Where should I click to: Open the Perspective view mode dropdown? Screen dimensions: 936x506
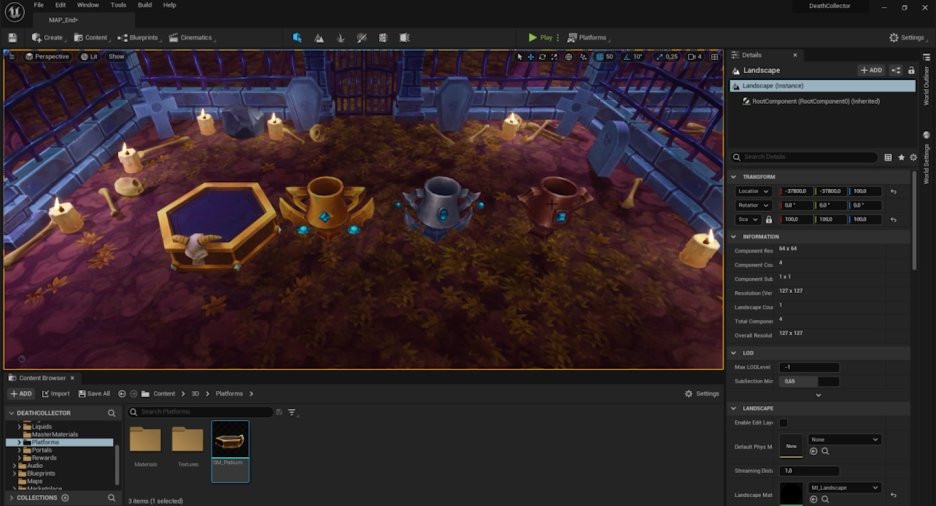(x=47, y=57)
